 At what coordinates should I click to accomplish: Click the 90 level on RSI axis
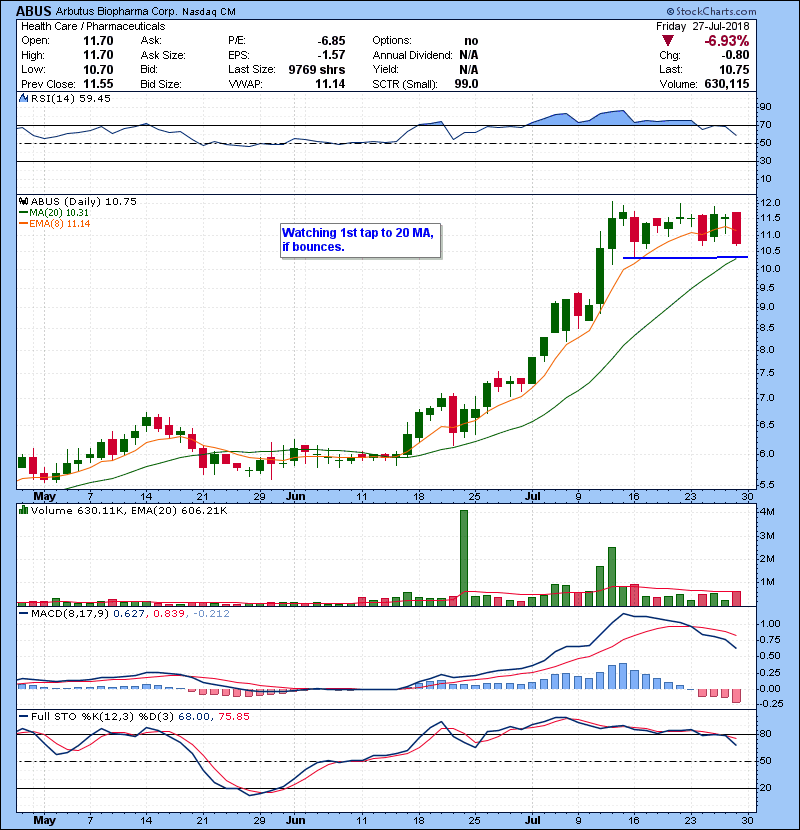766,106
